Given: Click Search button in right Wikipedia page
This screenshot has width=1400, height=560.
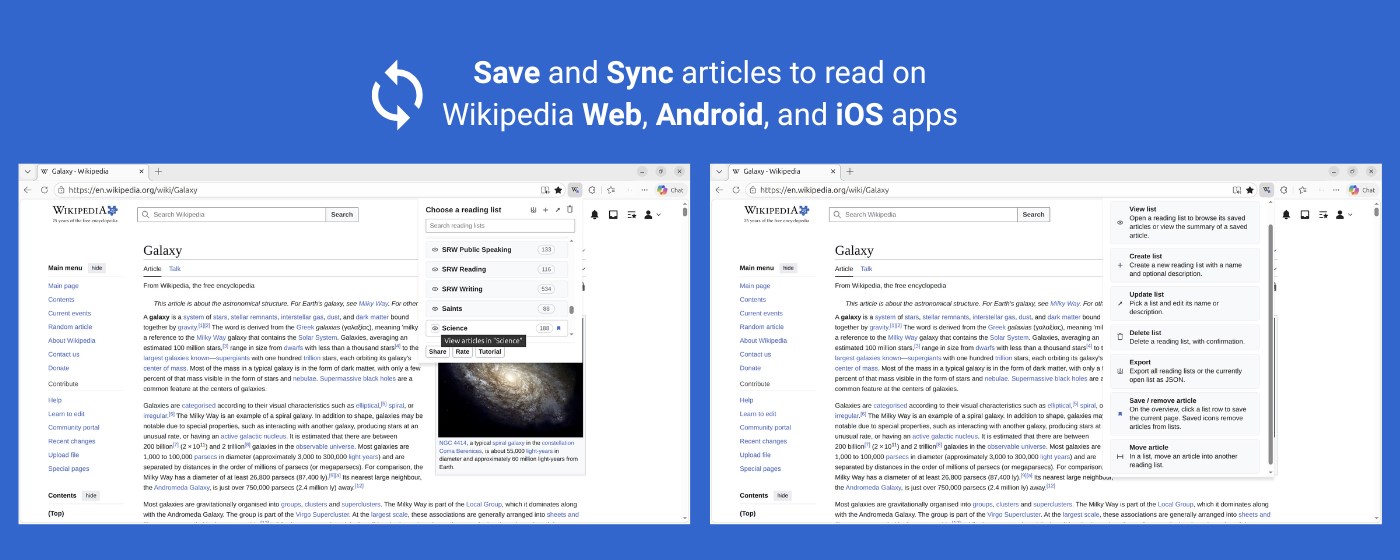Looking at the screenshot, I should coord(1034,214).
